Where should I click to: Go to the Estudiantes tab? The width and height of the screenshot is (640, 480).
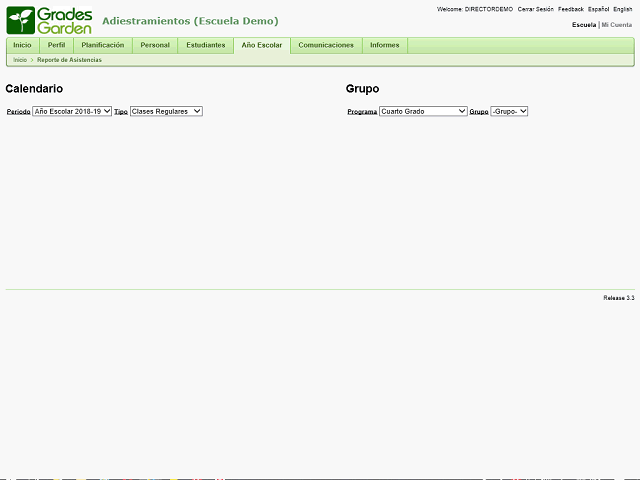(x=205, y=45)
